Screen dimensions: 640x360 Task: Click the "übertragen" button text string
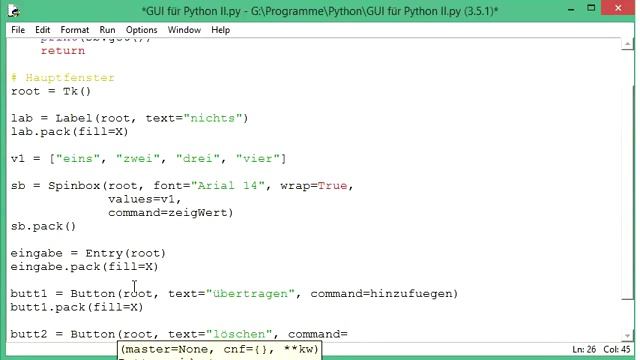250,293
